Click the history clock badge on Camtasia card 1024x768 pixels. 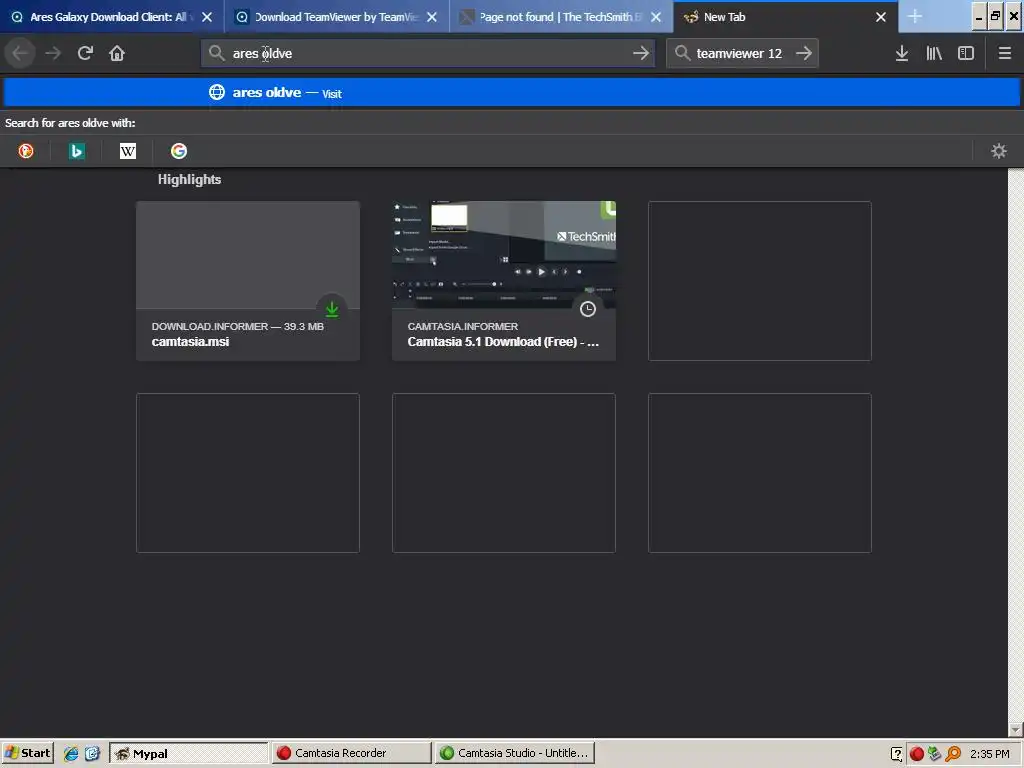[588, 309]
